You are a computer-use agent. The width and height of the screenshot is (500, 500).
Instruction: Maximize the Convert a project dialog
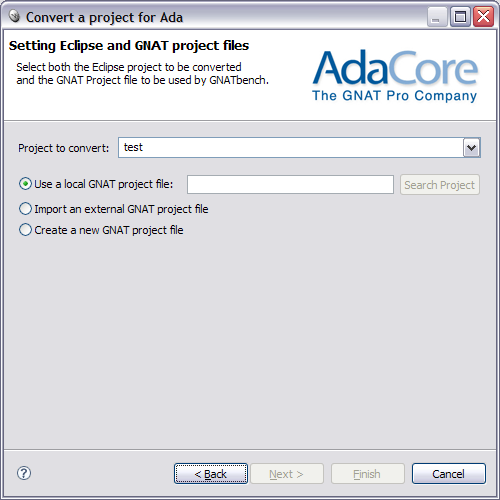click(460, 17)
